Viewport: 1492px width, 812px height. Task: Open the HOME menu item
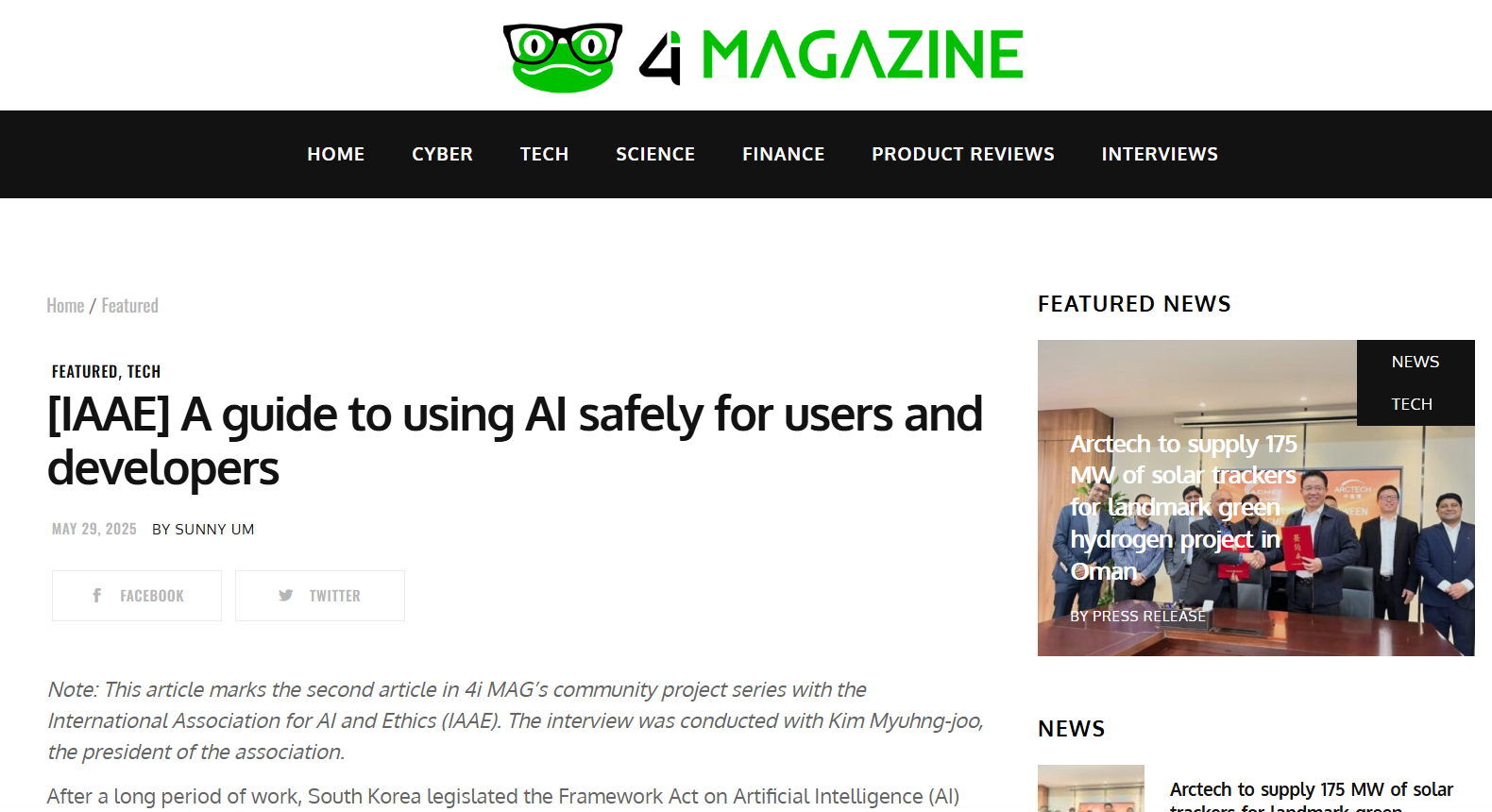[335, 154]
